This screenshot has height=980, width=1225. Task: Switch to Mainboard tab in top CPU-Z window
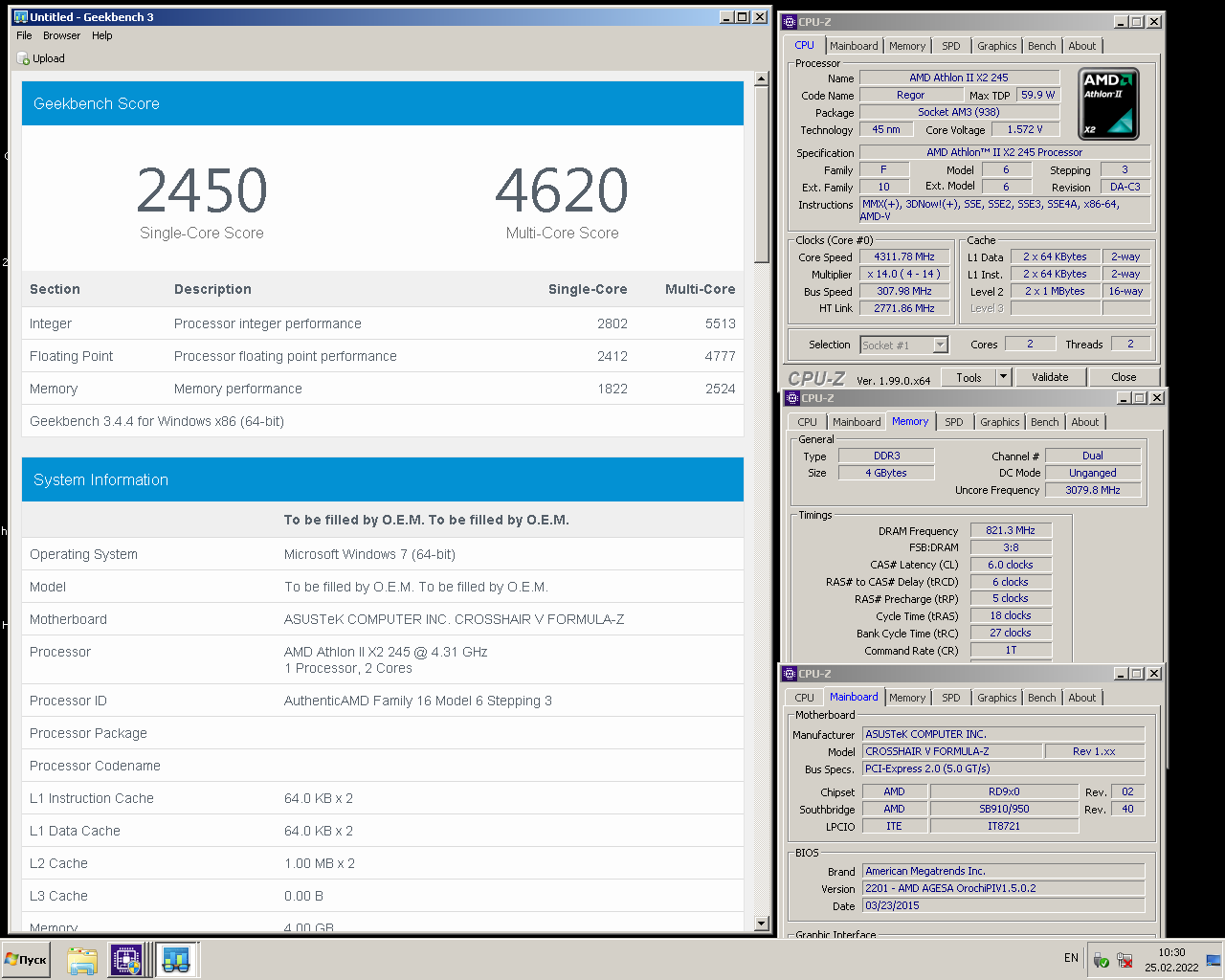point(854,46)
